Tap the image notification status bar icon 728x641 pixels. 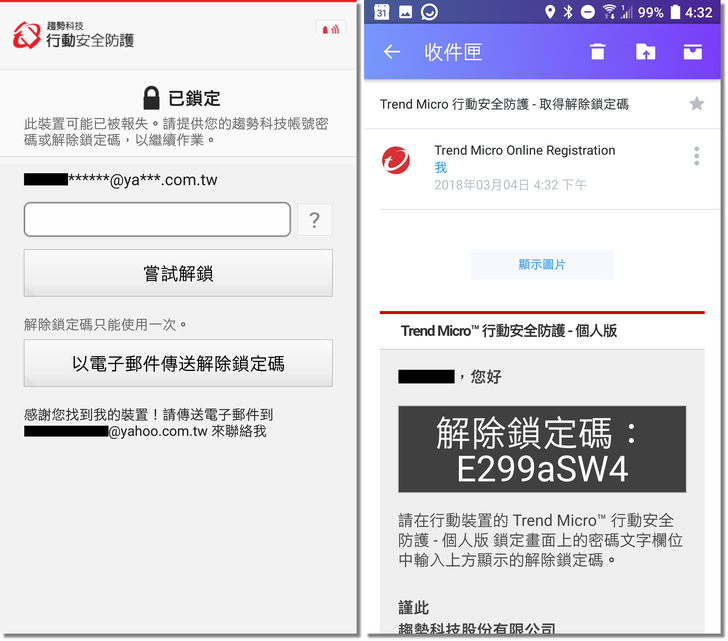(x=405, y=12)
